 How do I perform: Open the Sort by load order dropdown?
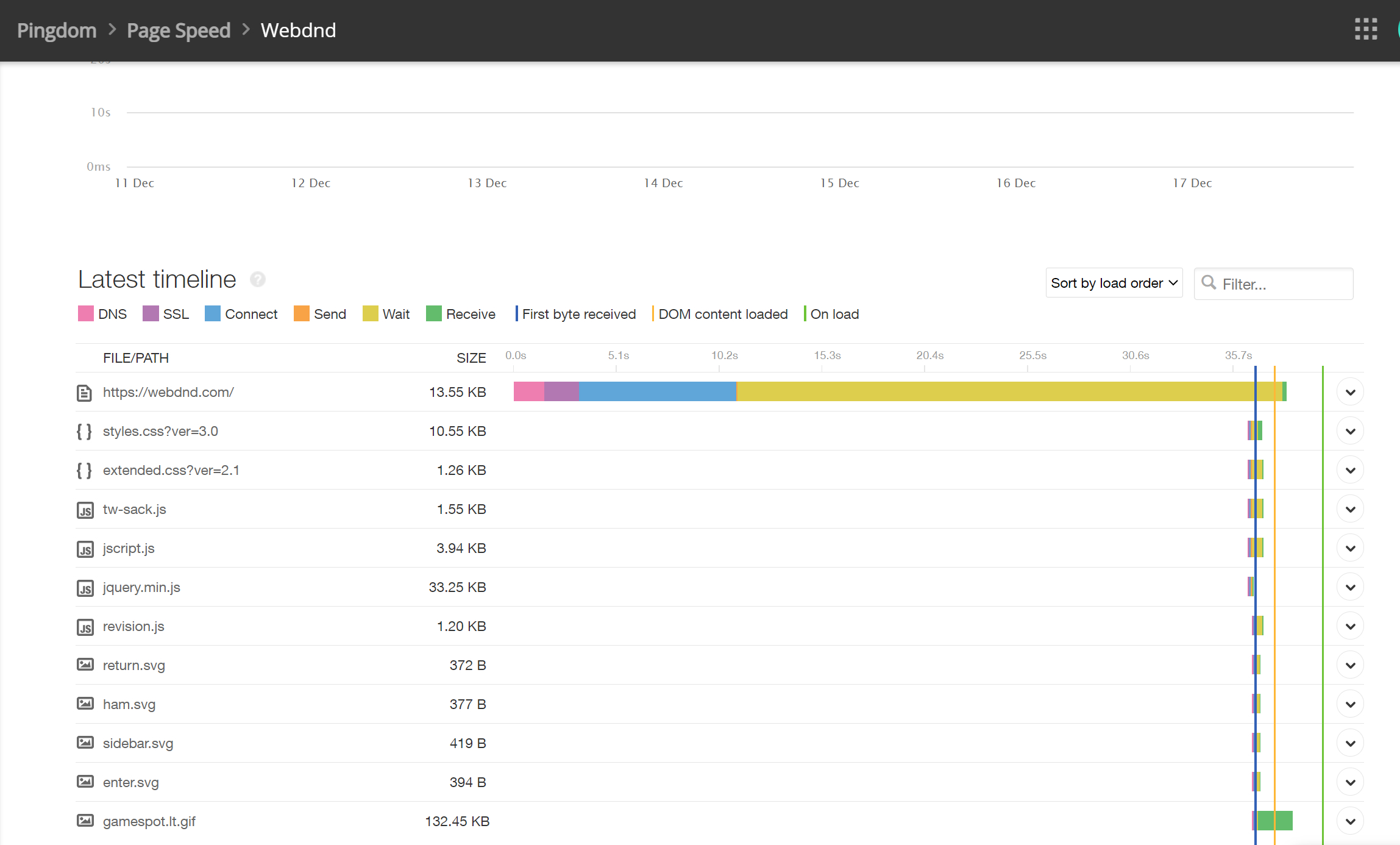point(1114,283)
